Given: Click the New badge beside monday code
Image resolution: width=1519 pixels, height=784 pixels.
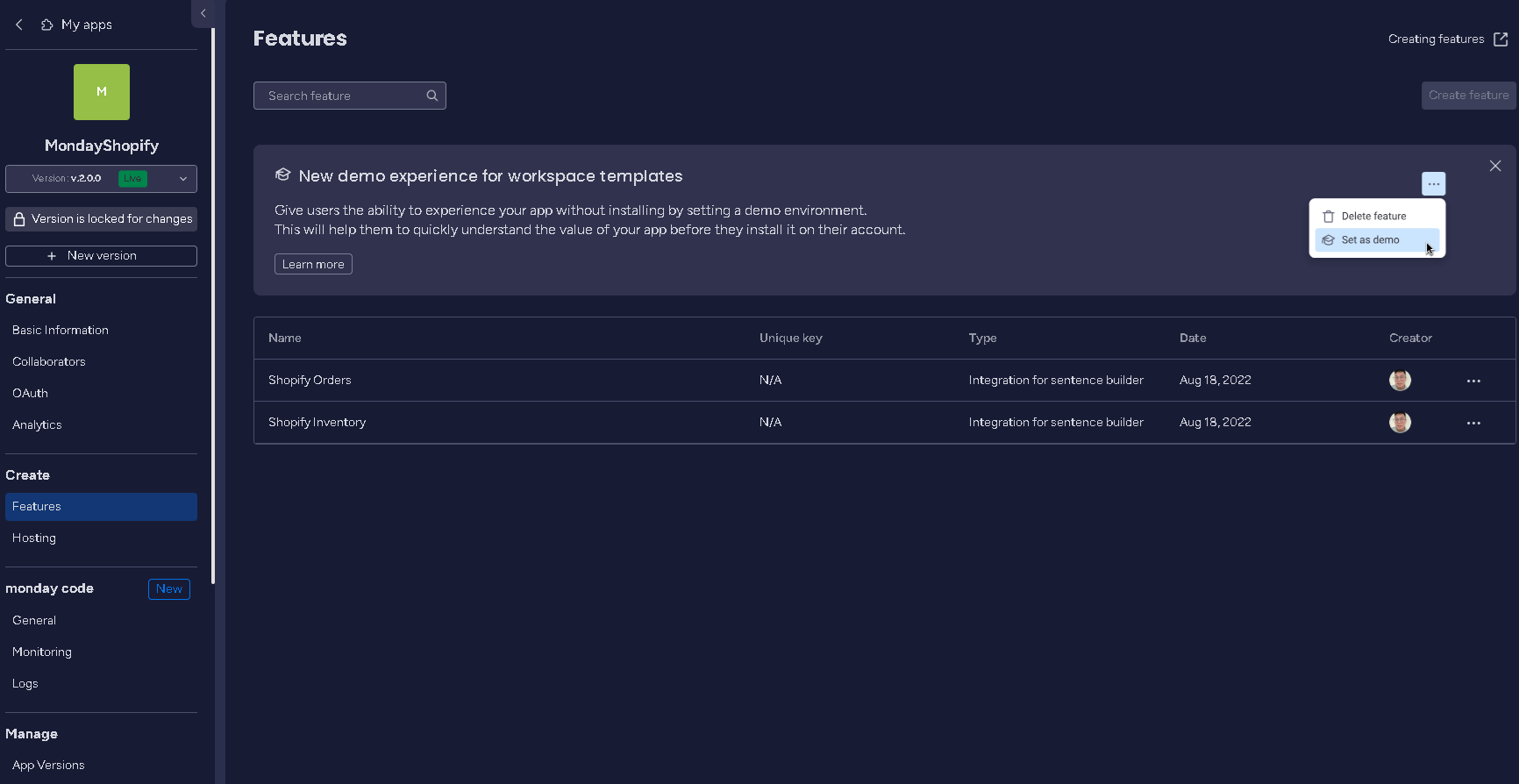Looking at the screenshot, I should tap(169, 589).
